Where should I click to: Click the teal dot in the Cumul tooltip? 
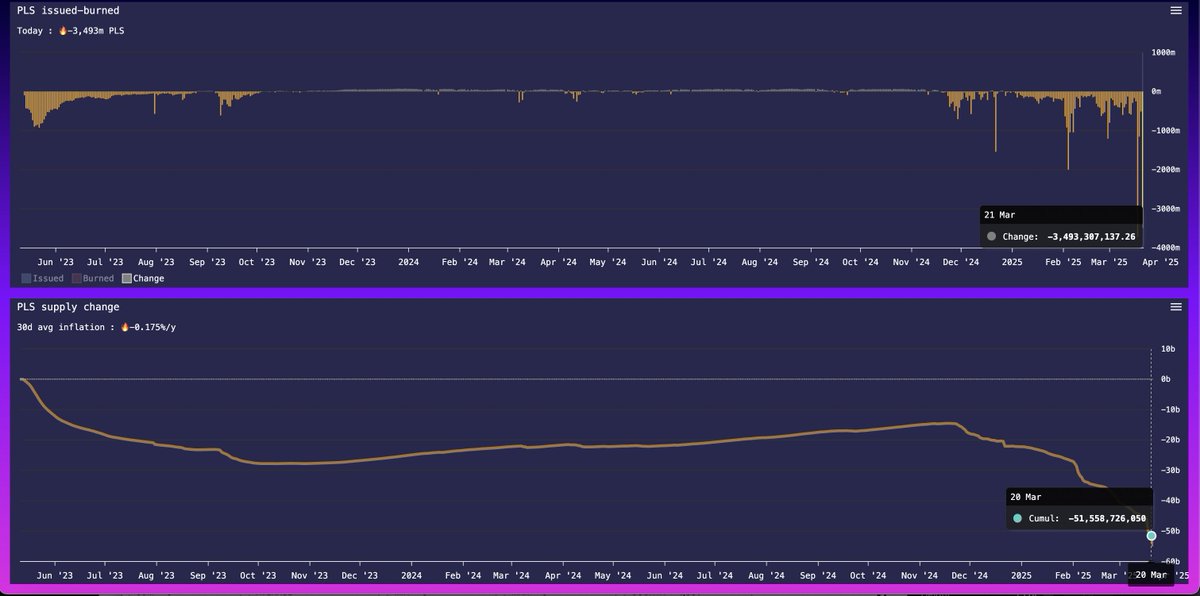(x=1017, y=518)
